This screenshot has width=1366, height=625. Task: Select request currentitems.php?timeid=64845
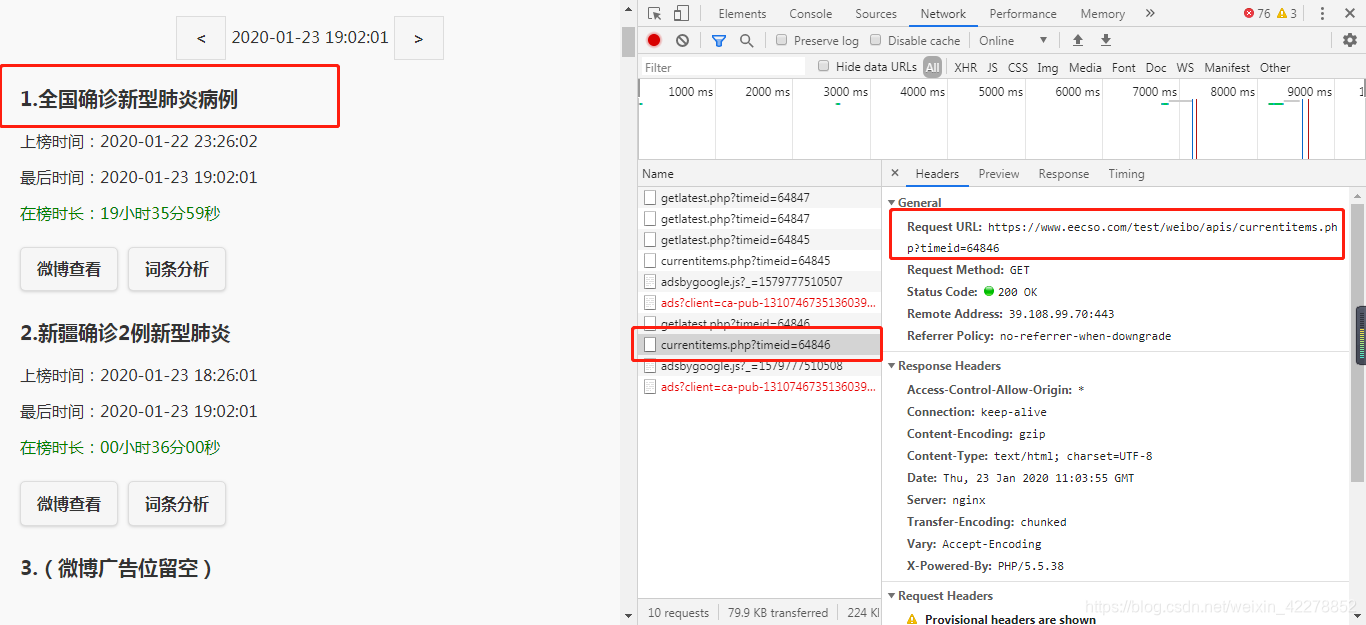pyautogui.click(x=759, y=261)
